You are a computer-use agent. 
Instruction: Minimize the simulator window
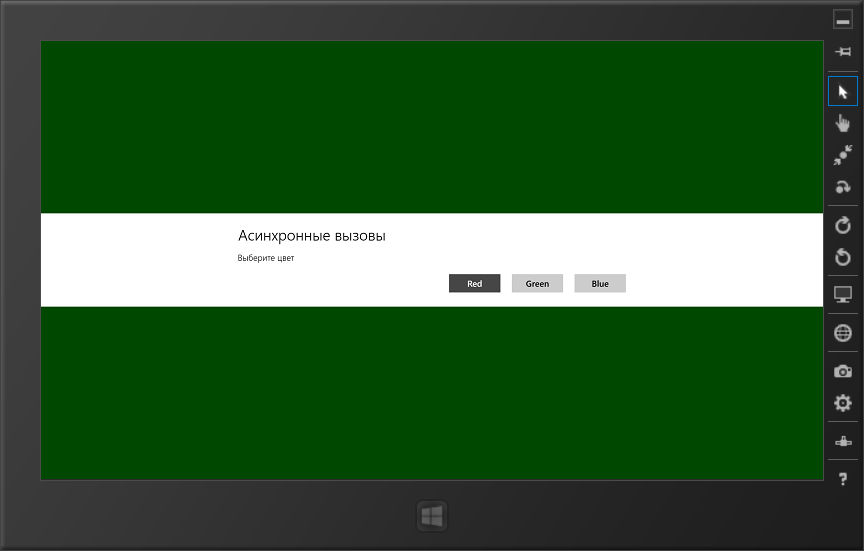point(843,19)
